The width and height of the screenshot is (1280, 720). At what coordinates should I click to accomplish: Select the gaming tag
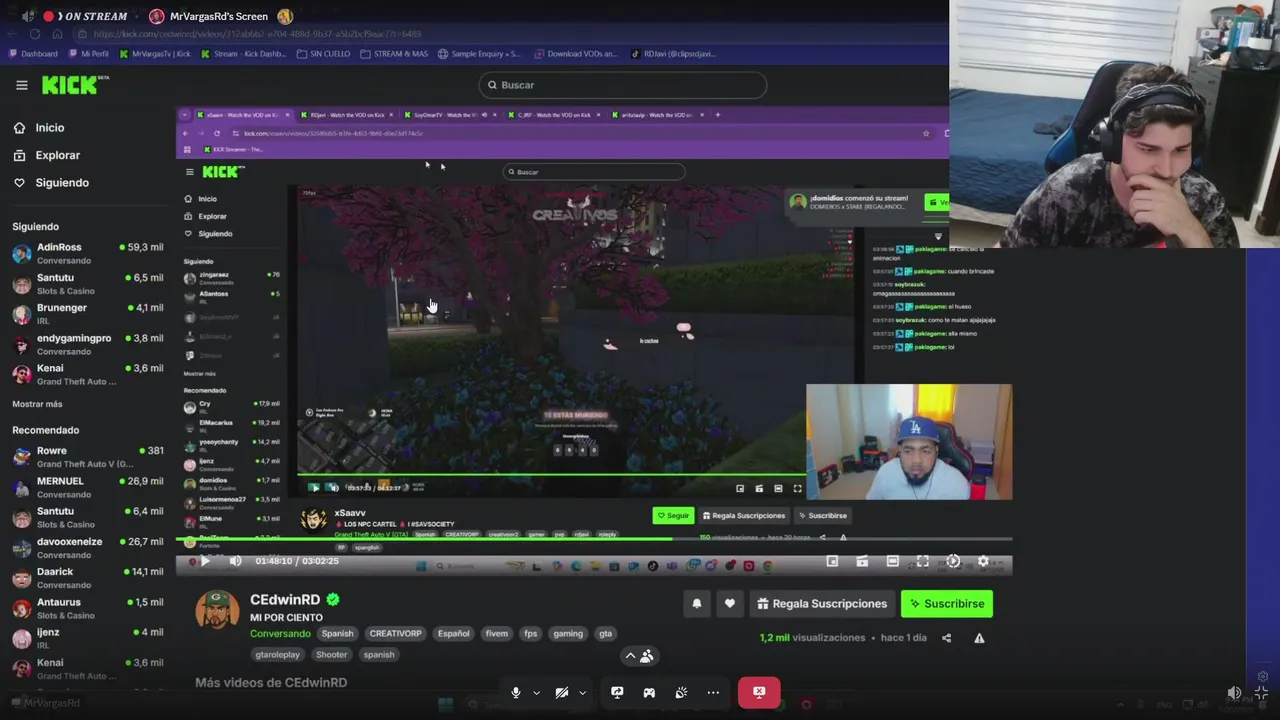(x=568, y=633)
